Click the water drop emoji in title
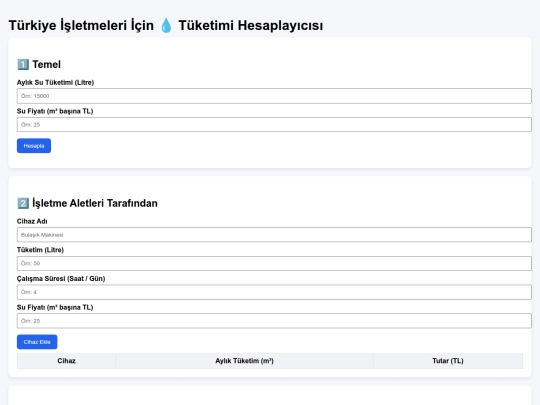 (x=166, y=25)
